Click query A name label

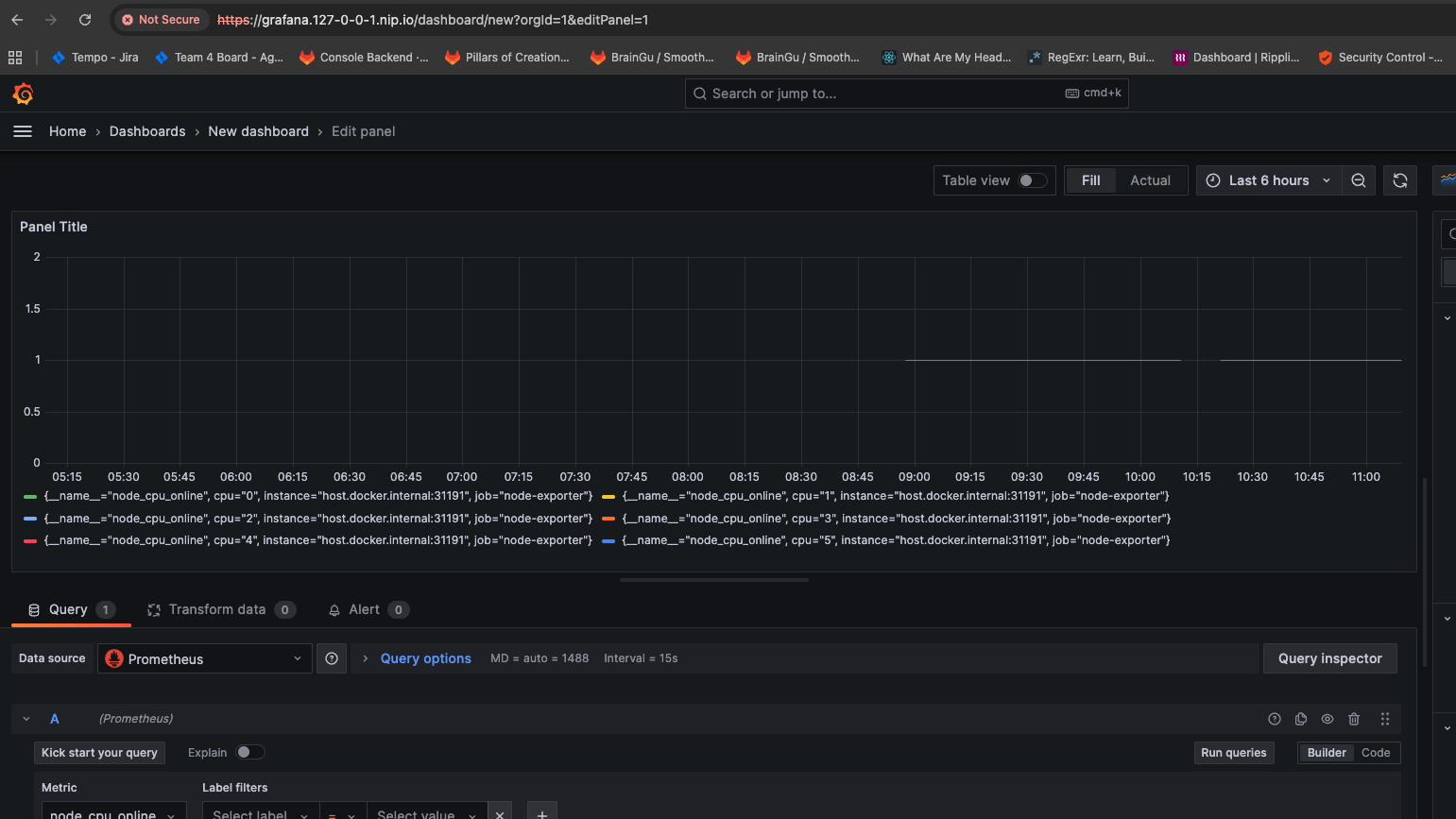55,719
